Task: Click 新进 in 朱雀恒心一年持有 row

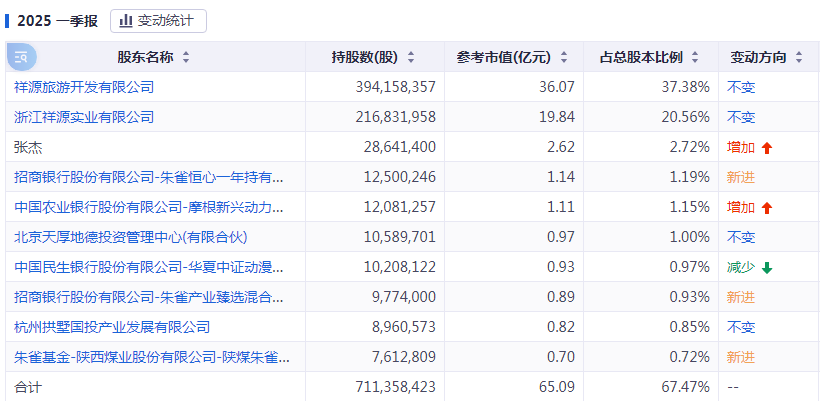Action: click(x=741, y=177)
